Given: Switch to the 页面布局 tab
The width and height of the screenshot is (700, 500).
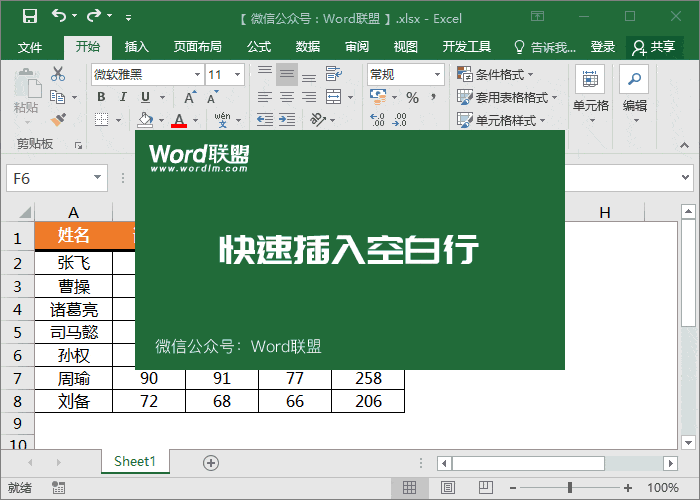Looking at the screenshot, I should (x=197, y=47).
